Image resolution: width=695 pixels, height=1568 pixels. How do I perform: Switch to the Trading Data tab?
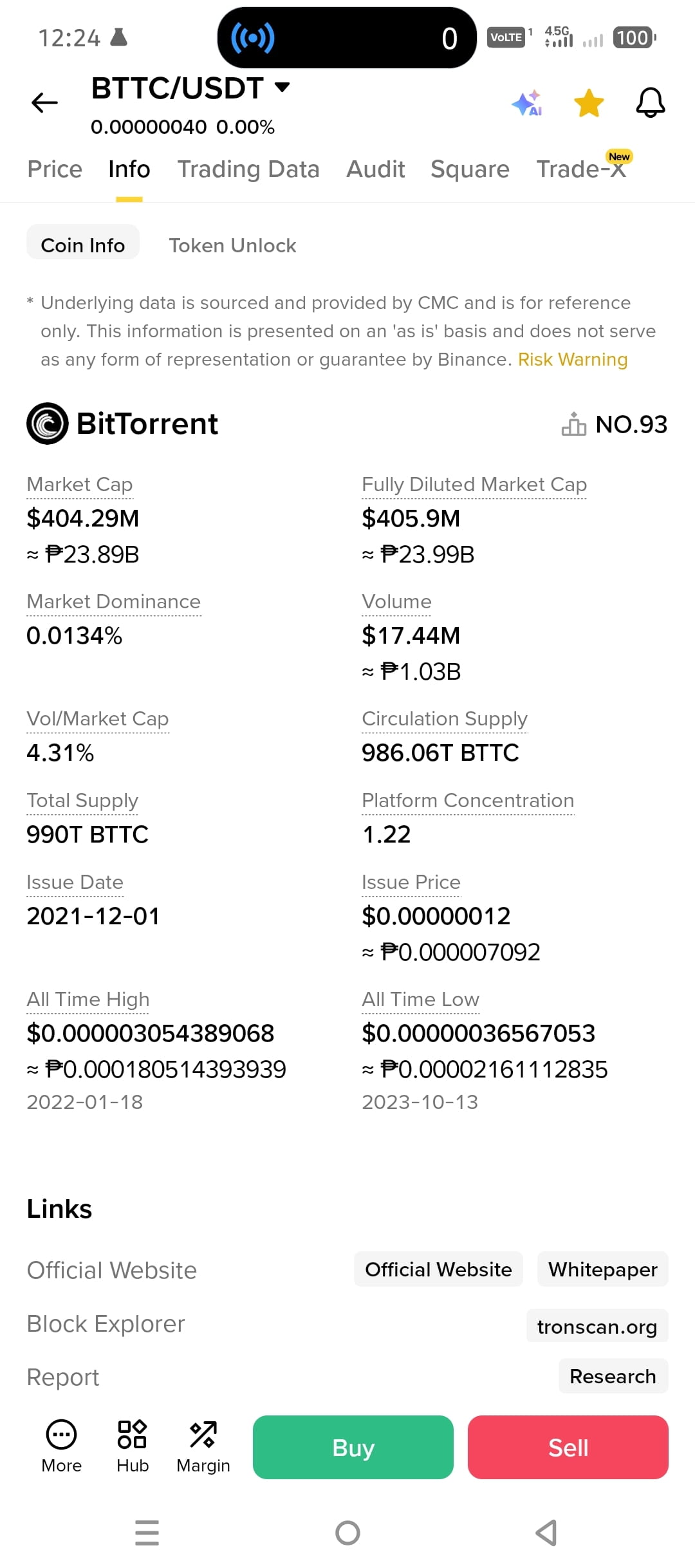(x=248, y=169)
